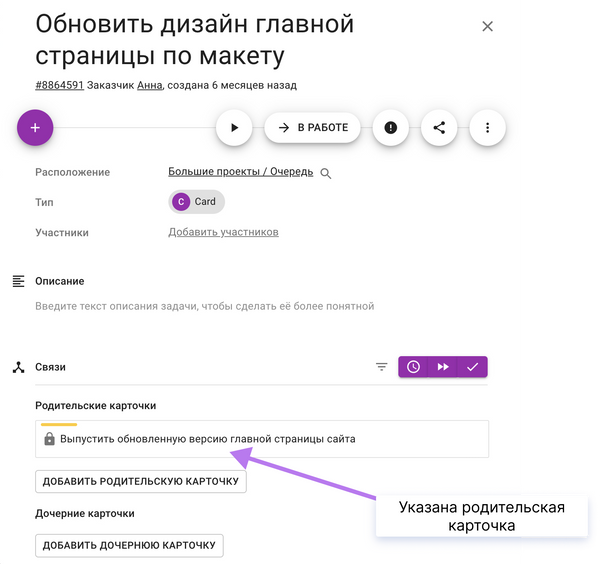Click the Родительские карточки heading
This screenshot has width=600, height=564.
click(96, 406)
